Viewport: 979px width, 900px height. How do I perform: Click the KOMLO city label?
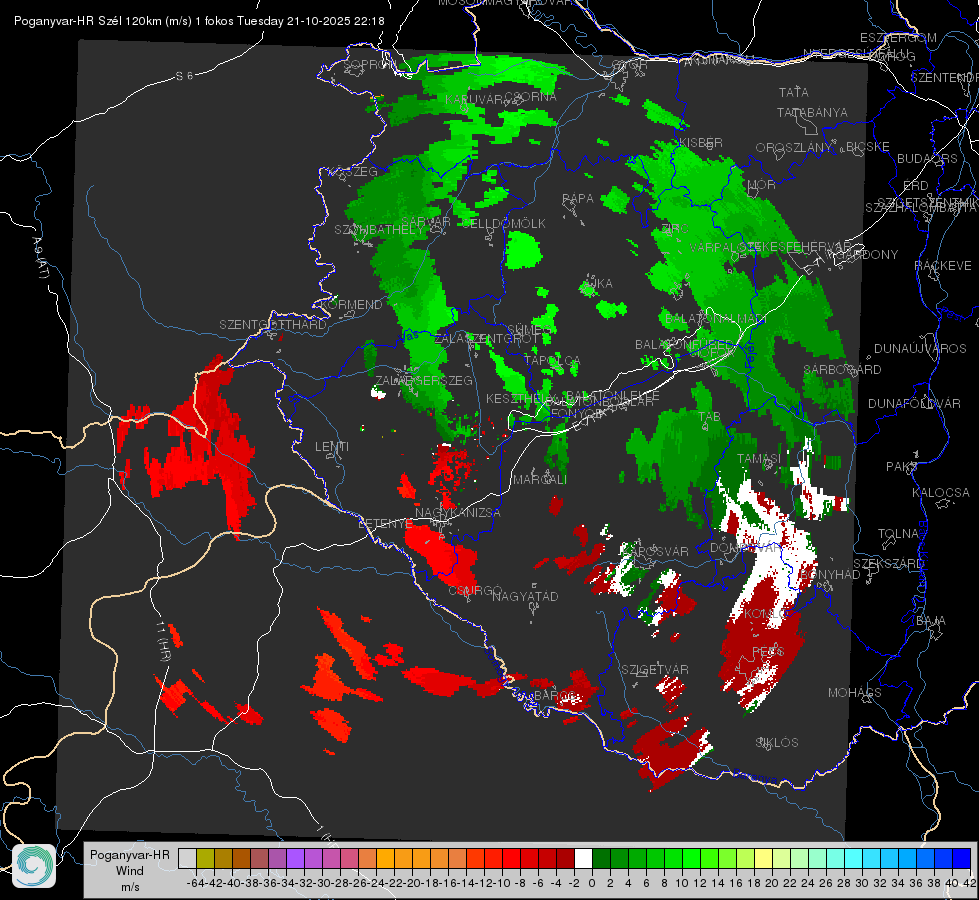(764, 615)
